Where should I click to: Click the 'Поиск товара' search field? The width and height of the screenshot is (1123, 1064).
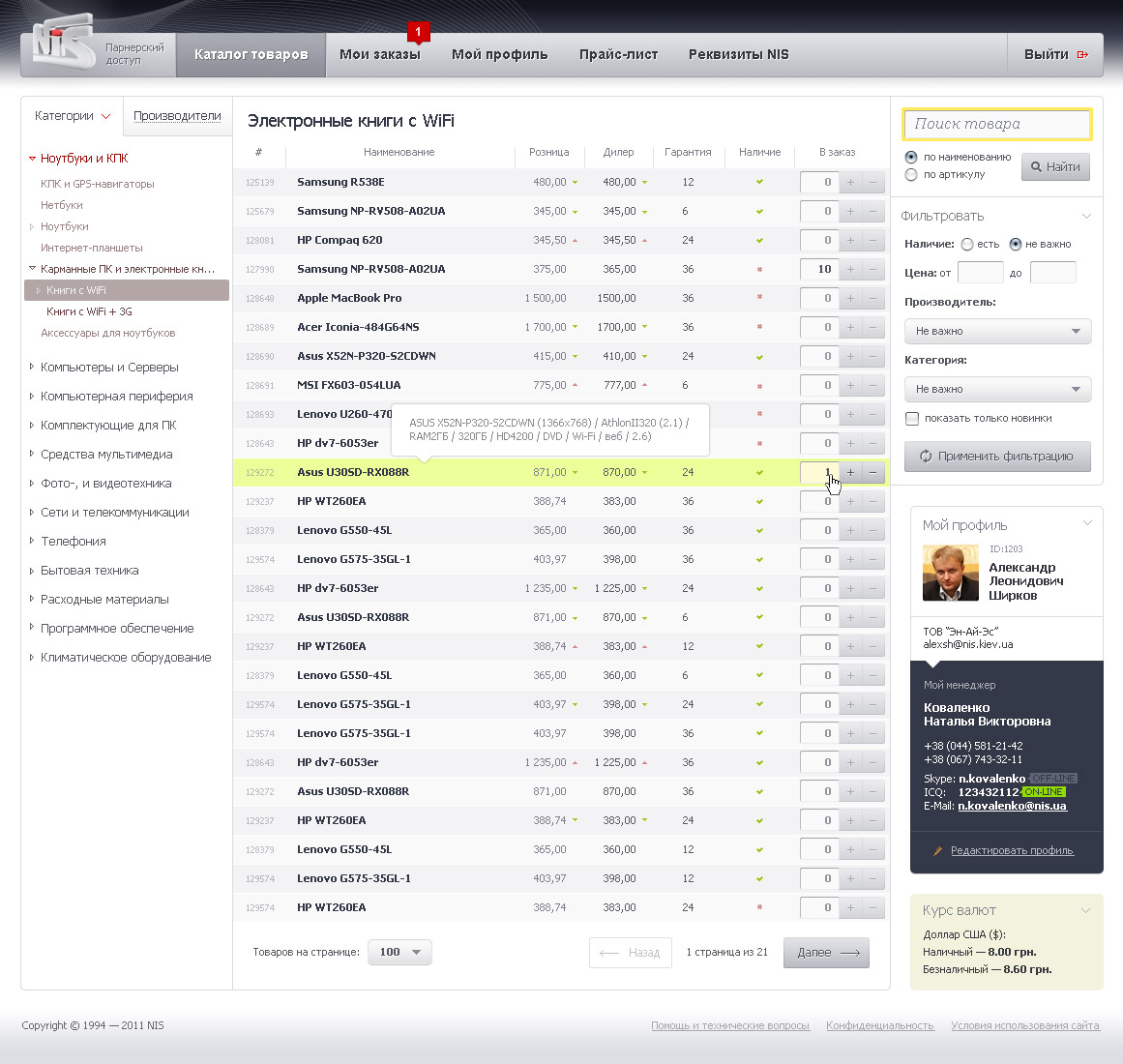[x=997, y=124]
